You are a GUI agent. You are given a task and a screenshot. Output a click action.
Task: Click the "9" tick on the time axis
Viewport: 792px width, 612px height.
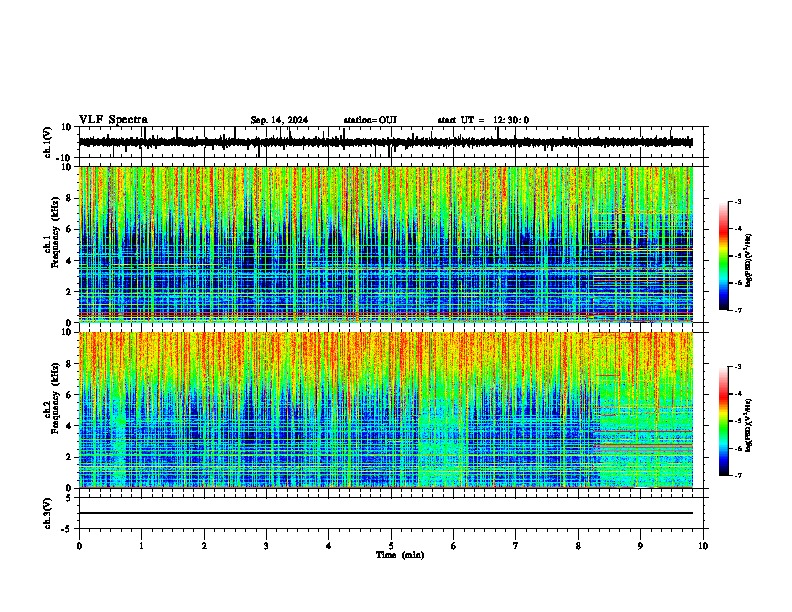[640, 546]
